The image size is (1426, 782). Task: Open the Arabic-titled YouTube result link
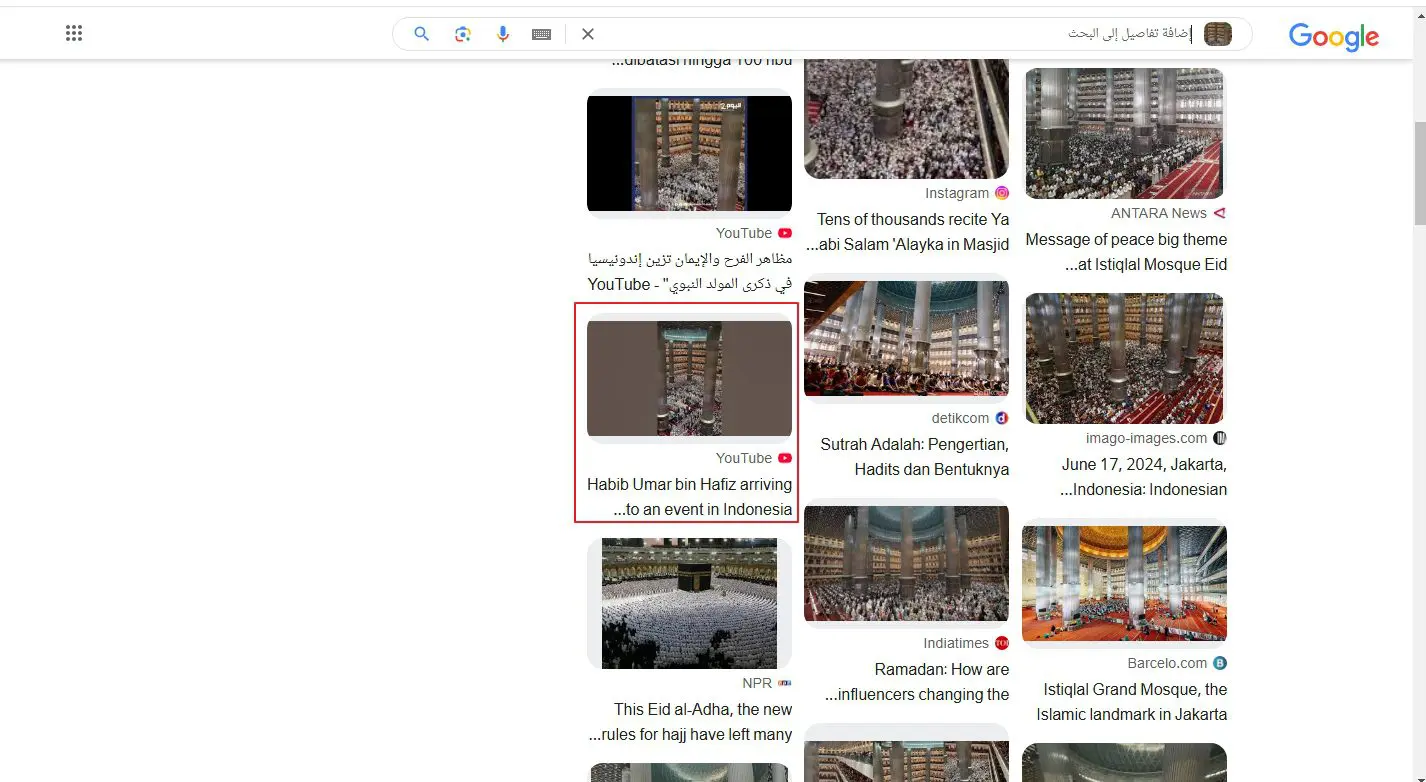[x=690, y=272]
